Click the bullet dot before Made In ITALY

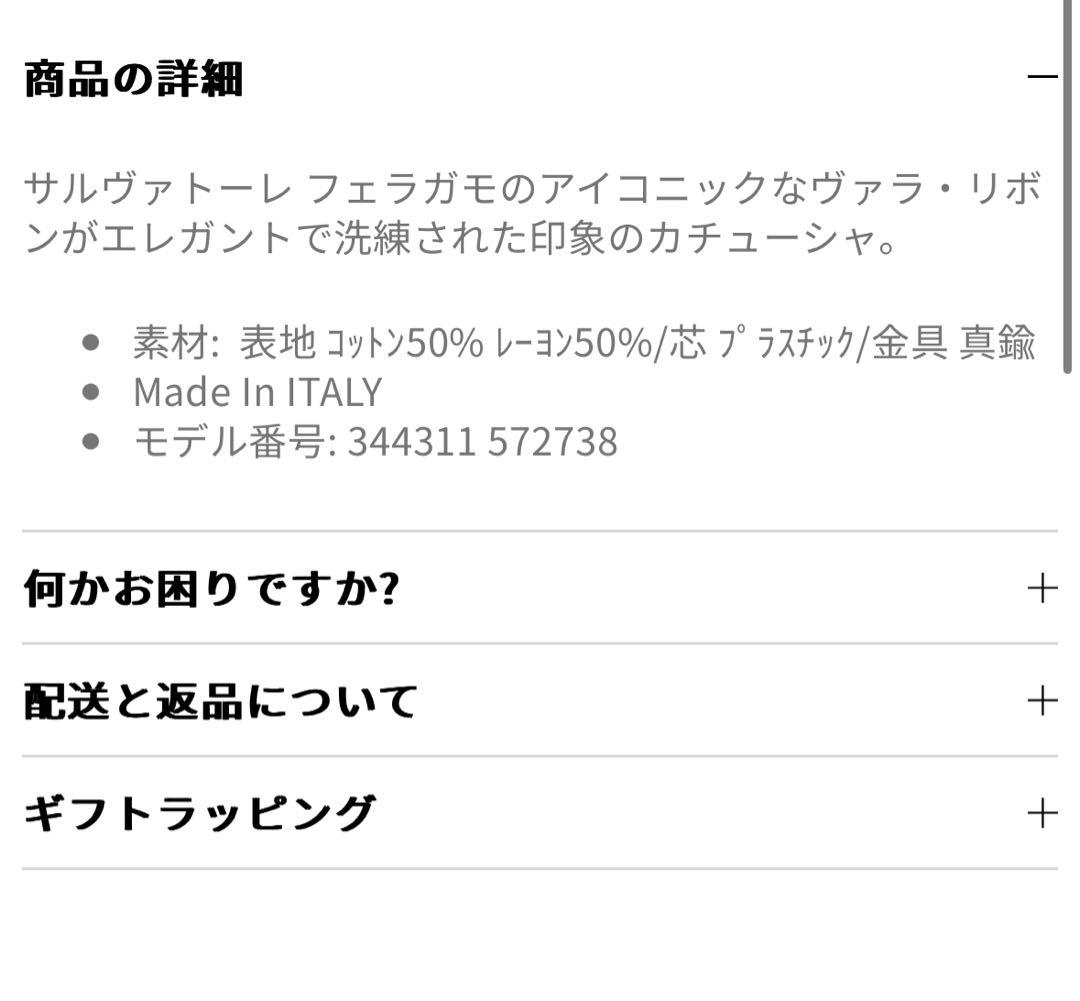pos(92,392)
